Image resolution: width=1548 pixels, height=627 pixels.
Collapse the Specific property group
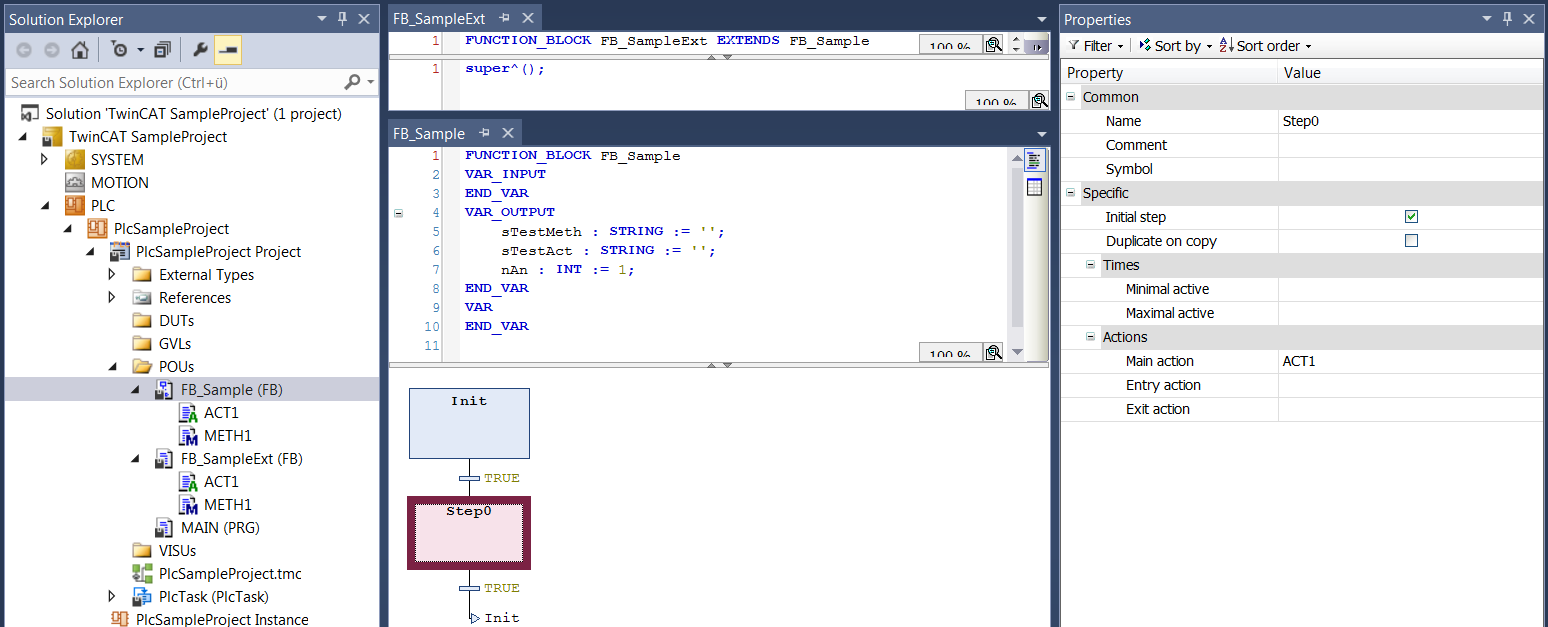click(x=1071, y=193)
